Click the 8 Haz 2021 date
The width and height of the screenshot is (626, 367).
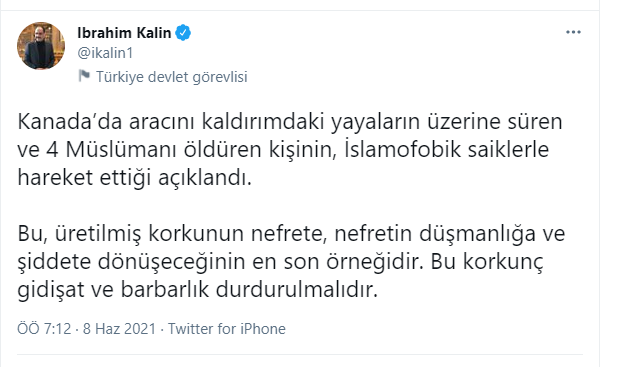tap(119, 329)
